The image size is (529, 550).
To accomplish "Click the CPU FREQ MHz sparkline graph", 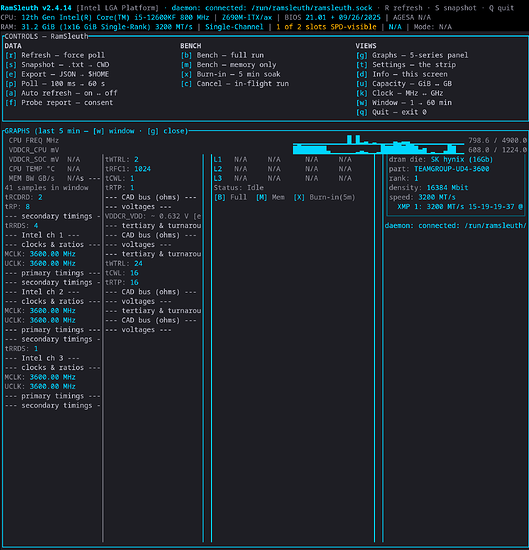I will 379,140.
